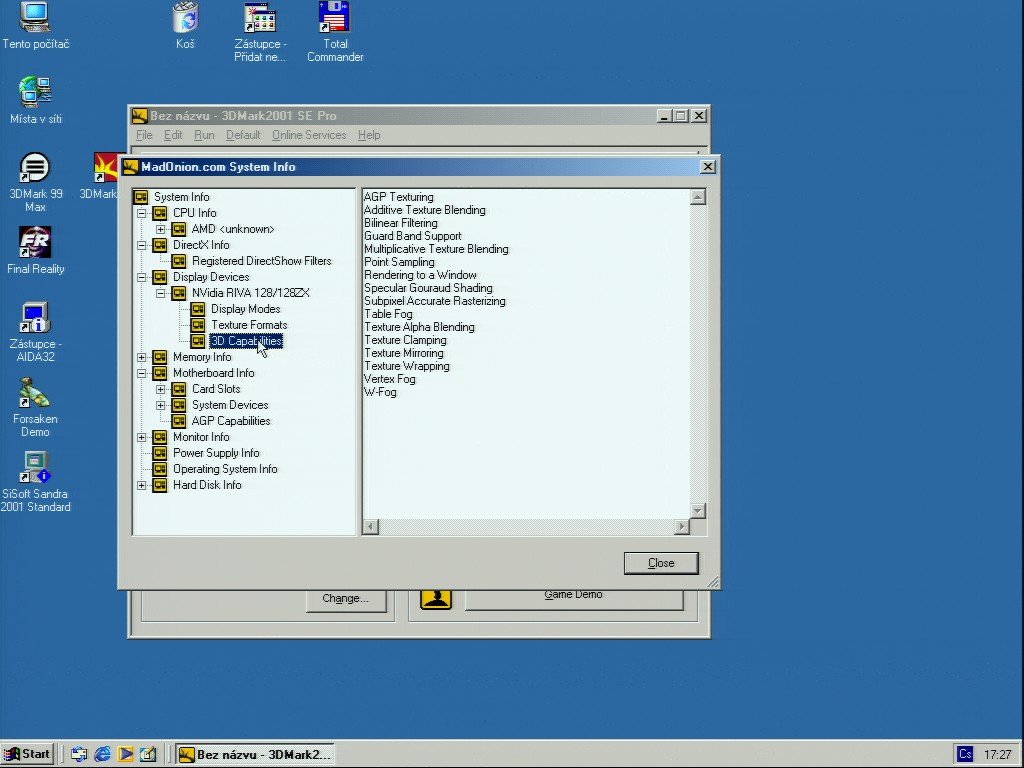Launch Internet Explorer from quick launch bar
The height and width of the screenshot is (768, 1024).
click(x=102, y=754)
